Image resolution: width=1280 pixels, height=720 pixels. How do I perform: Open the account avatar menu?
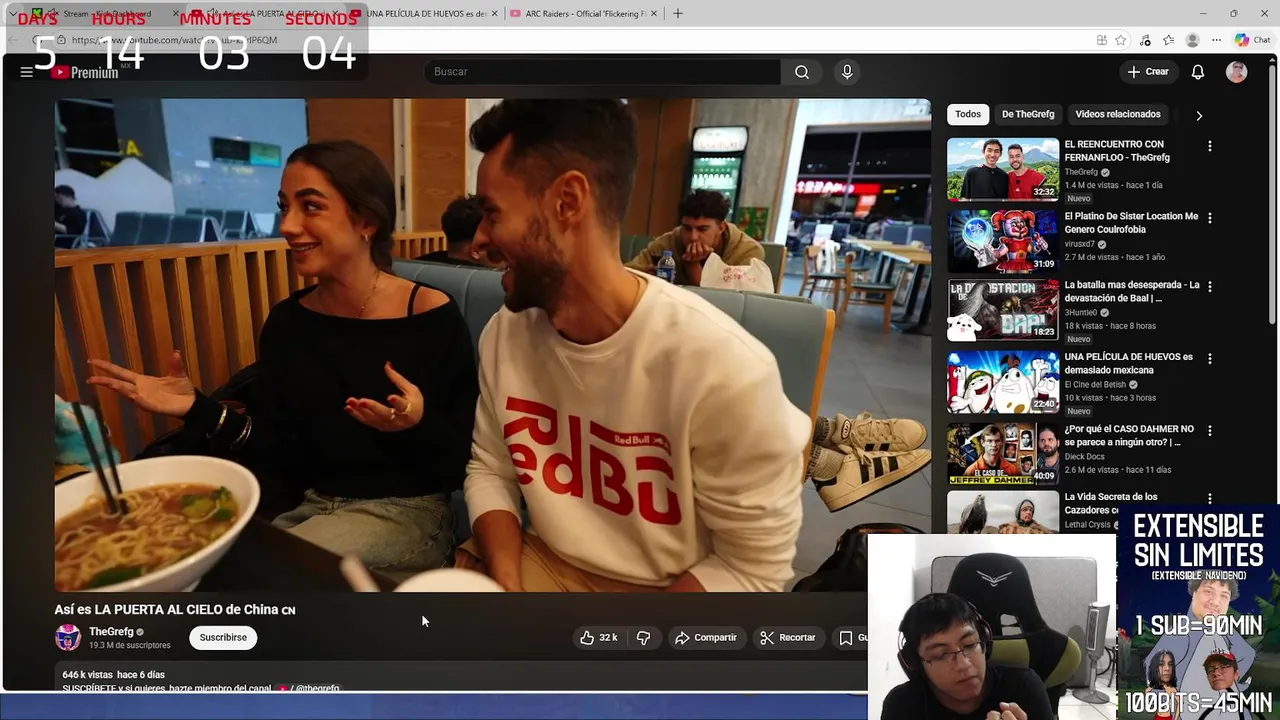click(x=1237, y=72)
